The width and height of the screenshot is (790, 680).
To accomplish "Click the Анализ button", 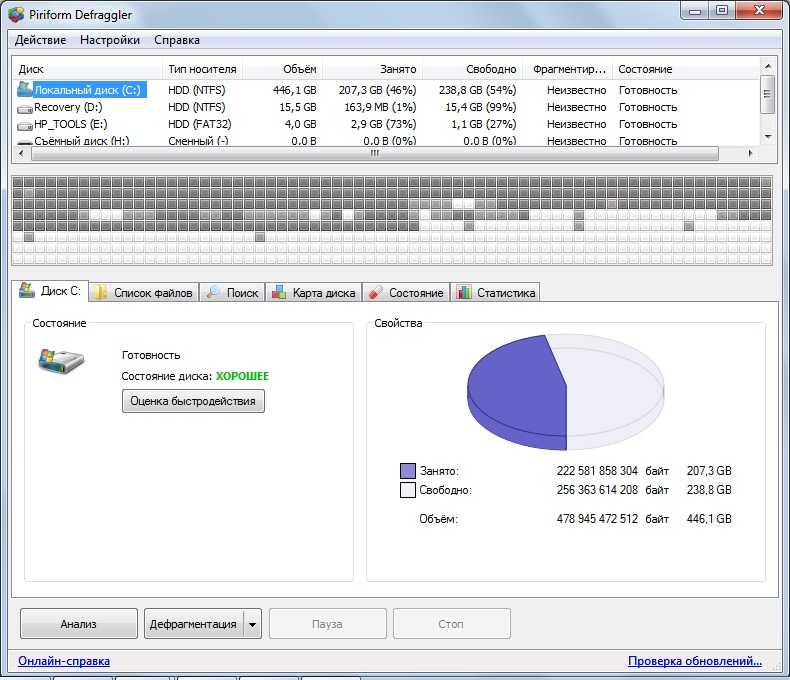I will point(79,624).
